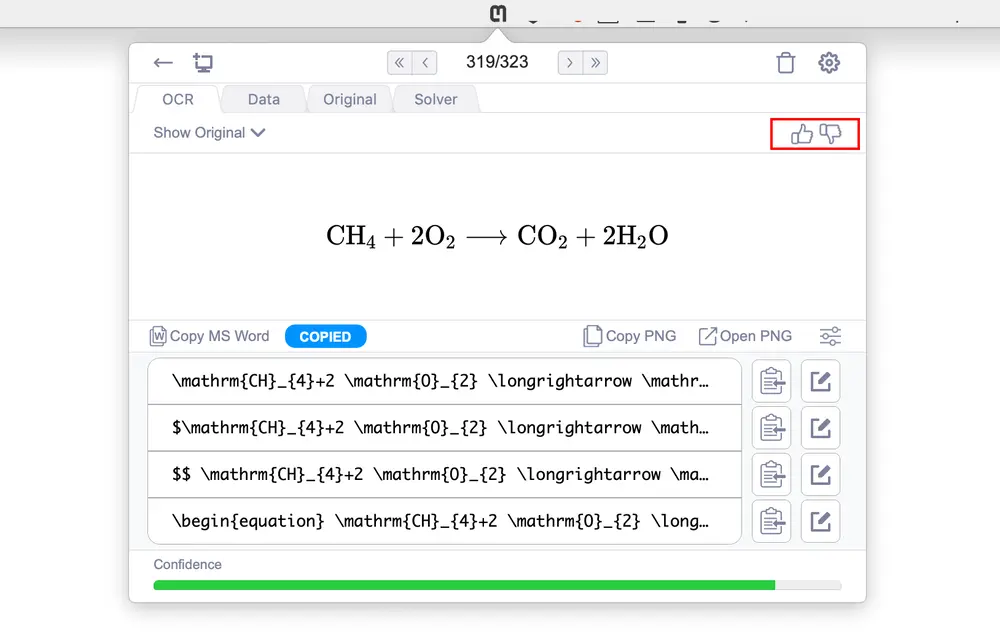1000x633 pixels.
Task: Start a new screen snip capture
Action: [203, 62]
